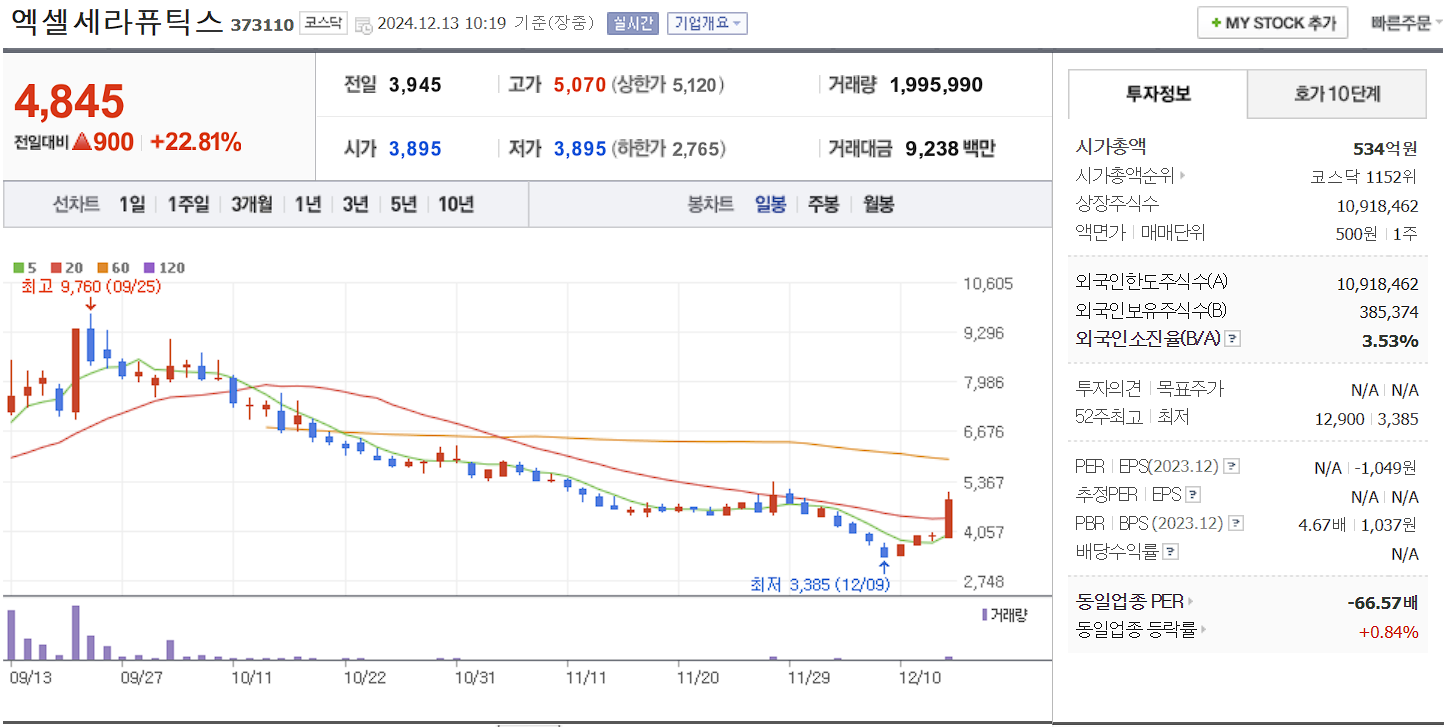
Task: Click the 최고 9,760 (09/25) chart marker
Action: pos(91,286)
